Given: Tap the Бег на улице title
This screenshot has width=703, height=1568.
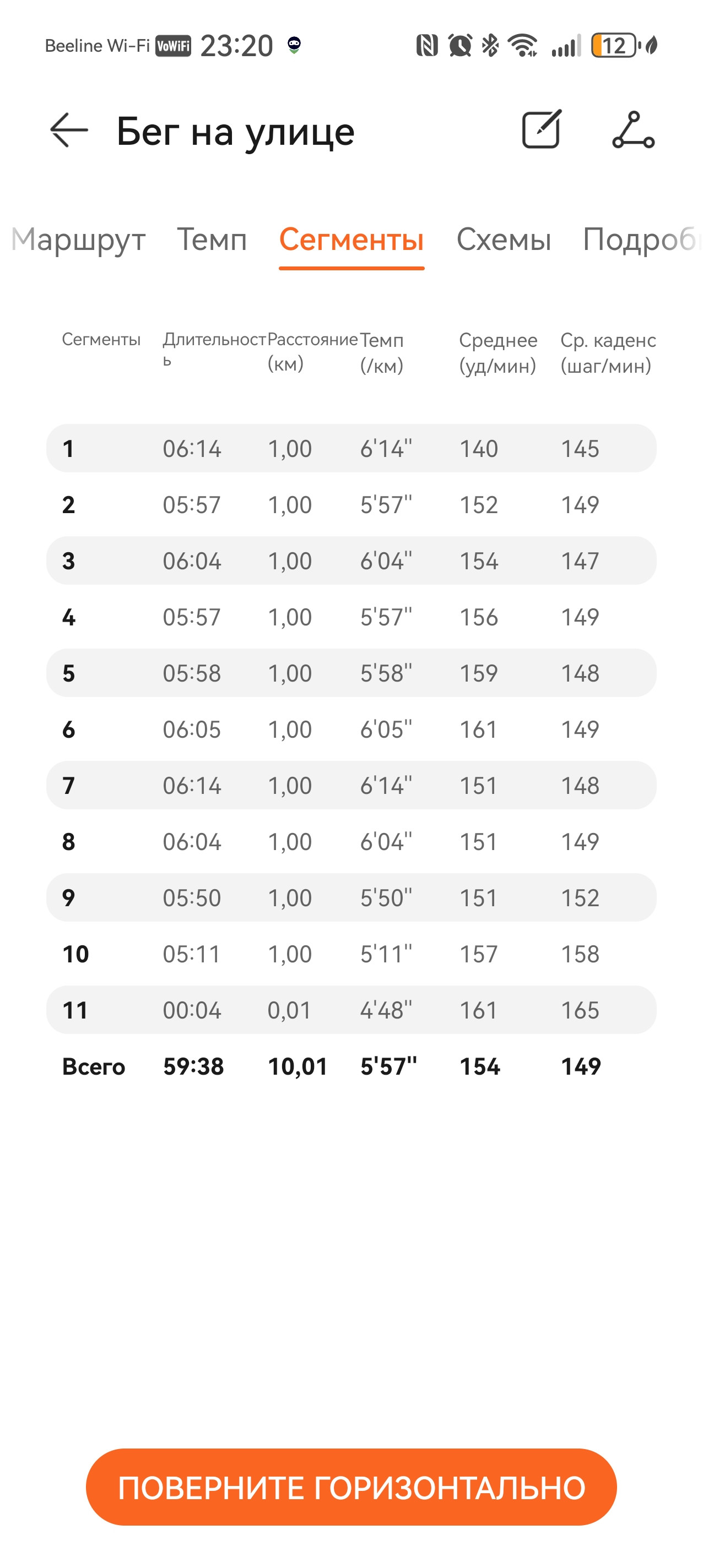Looking at the screenshot, I should [x=235, y=132].
